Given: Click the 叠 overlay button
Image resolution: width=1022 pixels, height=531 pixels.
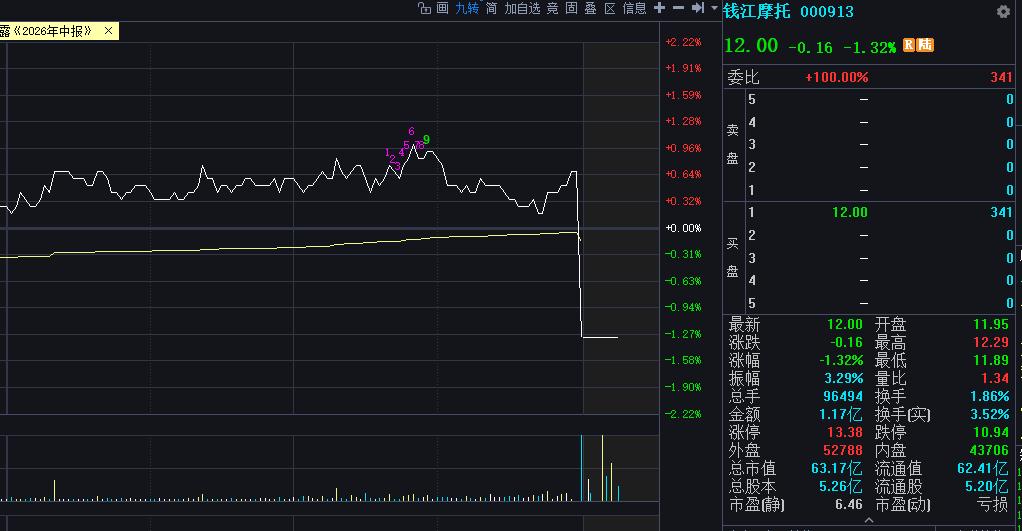Looking at the screenshot, I should pyautogui.click(x=591, y=8).
